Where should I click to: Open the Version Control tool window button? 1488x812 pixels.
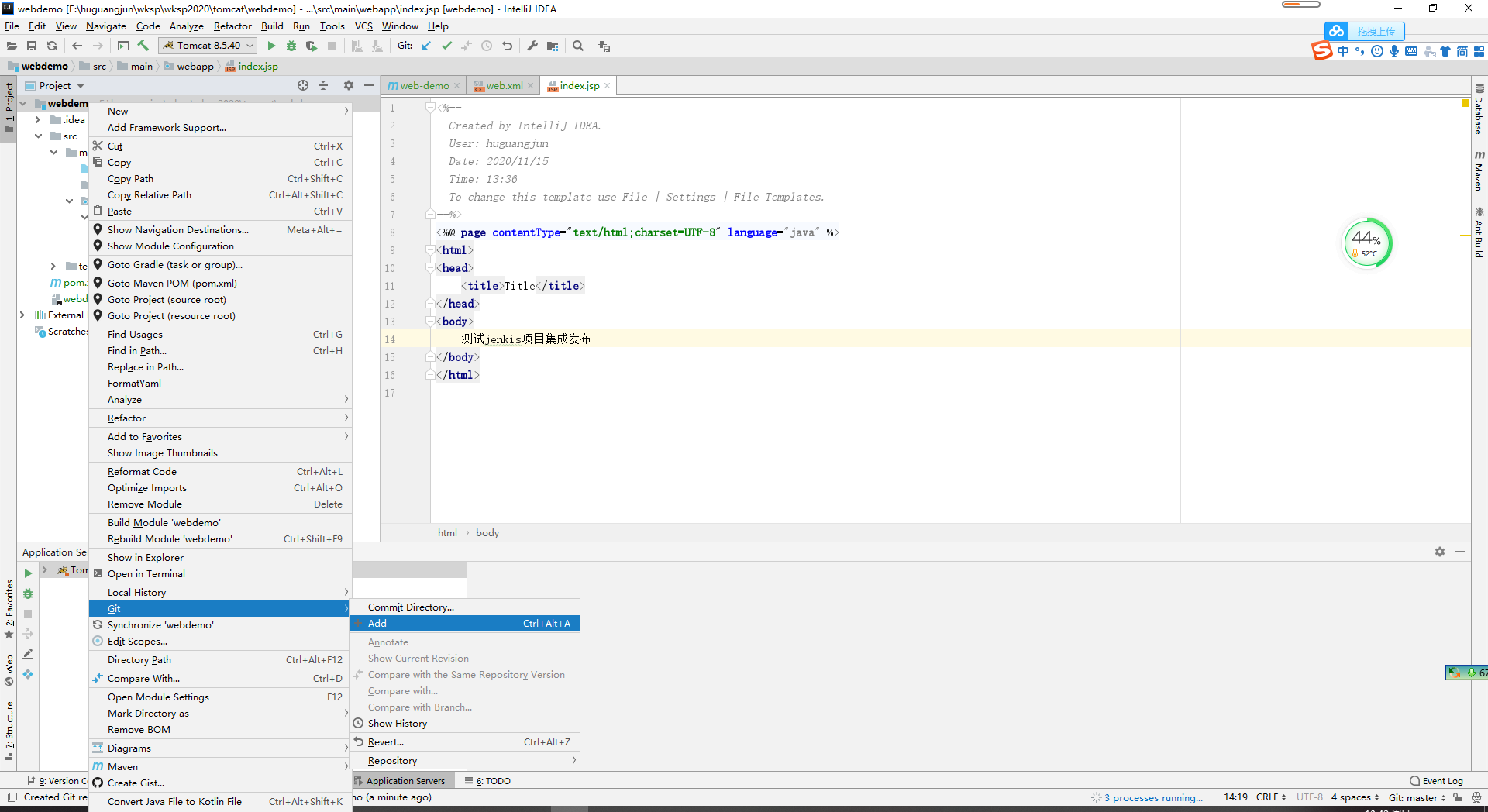58,781
